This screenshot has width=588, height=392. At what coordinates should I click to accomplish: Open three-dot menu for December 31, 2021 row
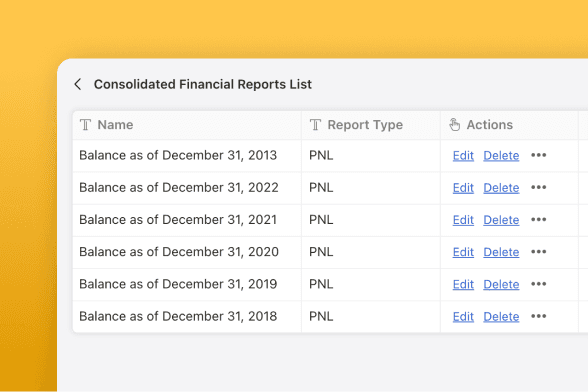[538, 220]
